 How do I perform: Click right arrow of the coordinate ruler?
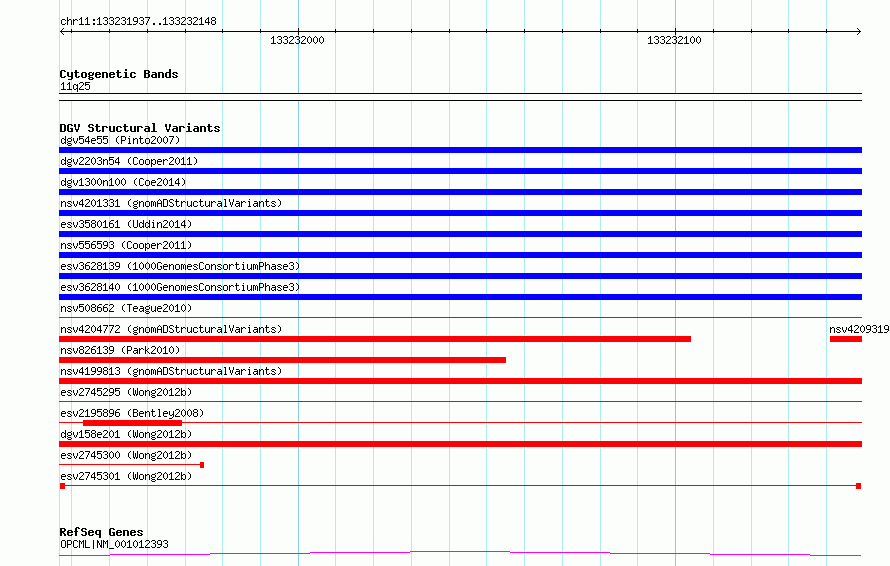point(859,31)
